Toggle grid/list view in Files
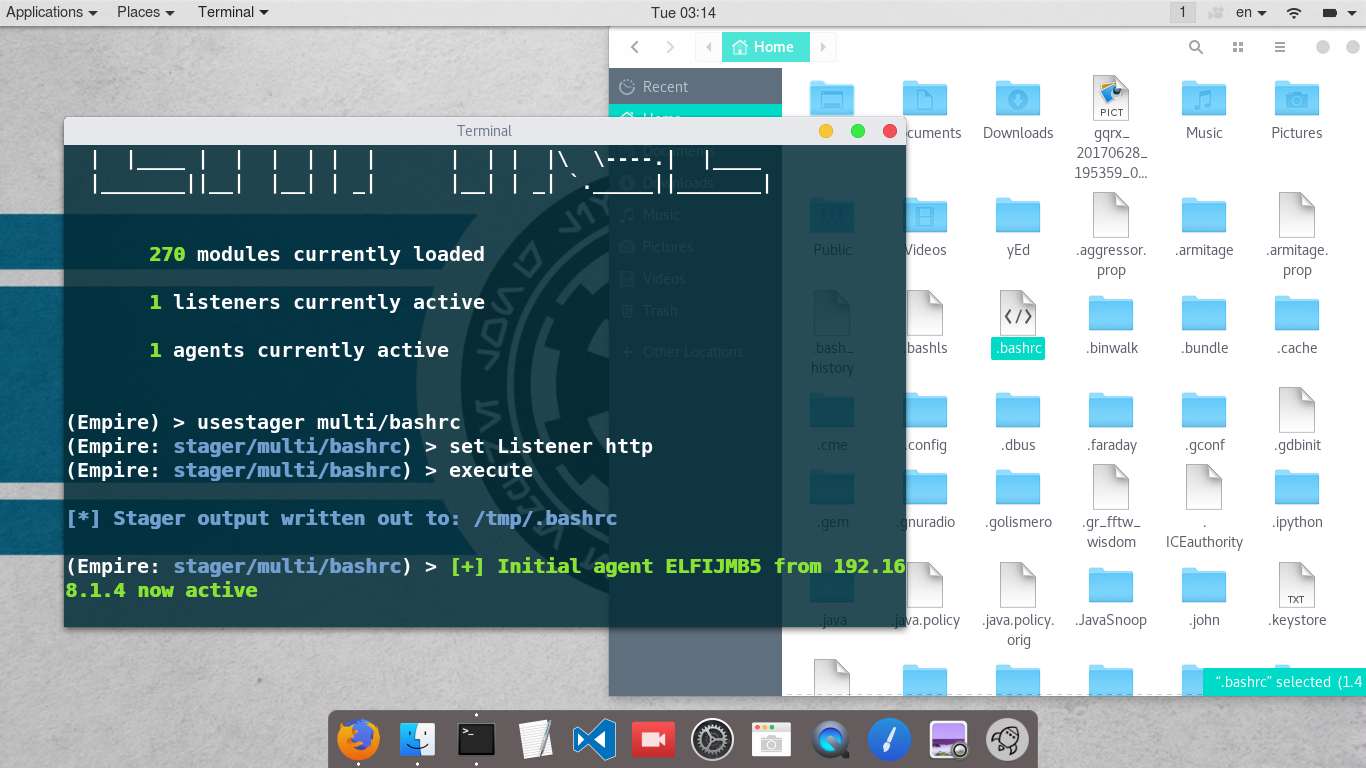Screen dimensions: 1366x768 (x=1238, y=47)
